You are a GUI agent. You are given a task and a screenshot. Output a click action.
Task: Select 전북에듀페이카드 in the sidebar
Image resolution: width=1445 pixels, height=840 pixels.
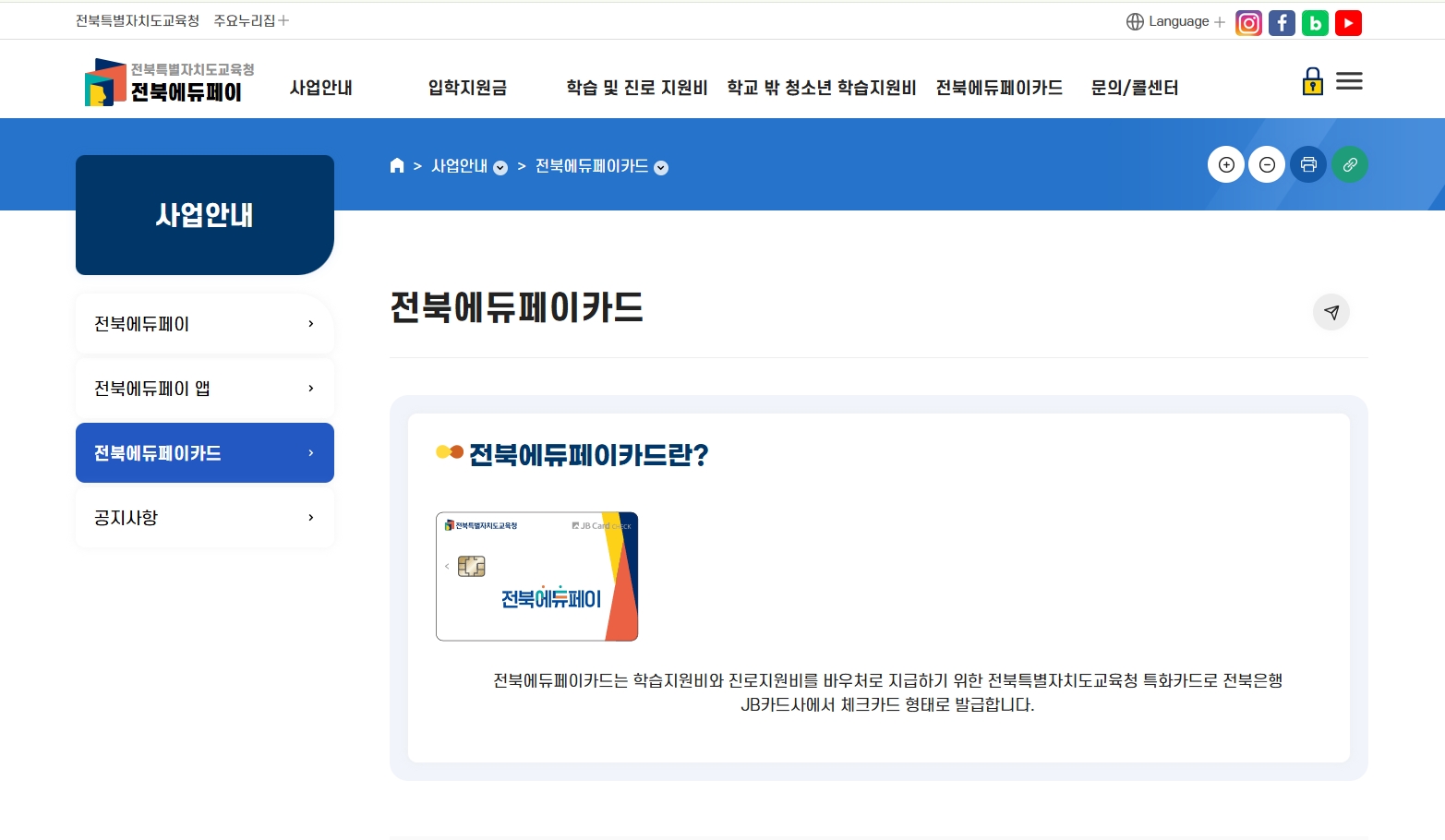205,453
